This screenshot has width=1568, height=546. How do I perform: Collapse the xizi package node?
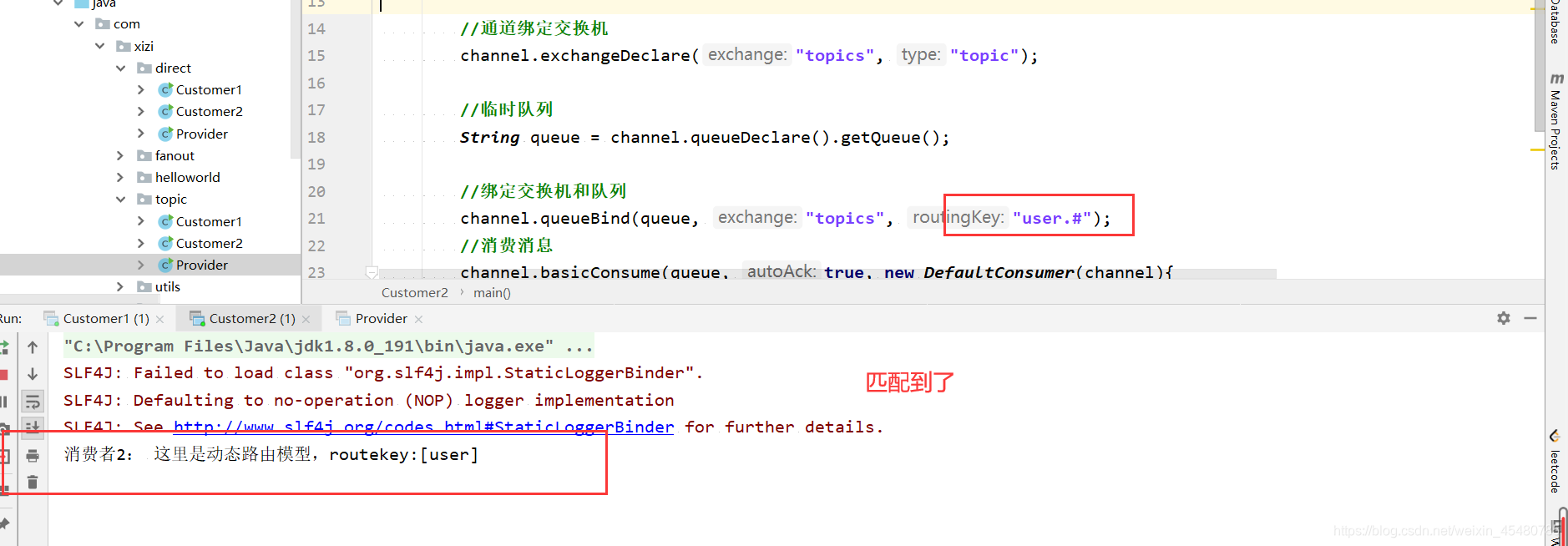click(x=100, y=46)
